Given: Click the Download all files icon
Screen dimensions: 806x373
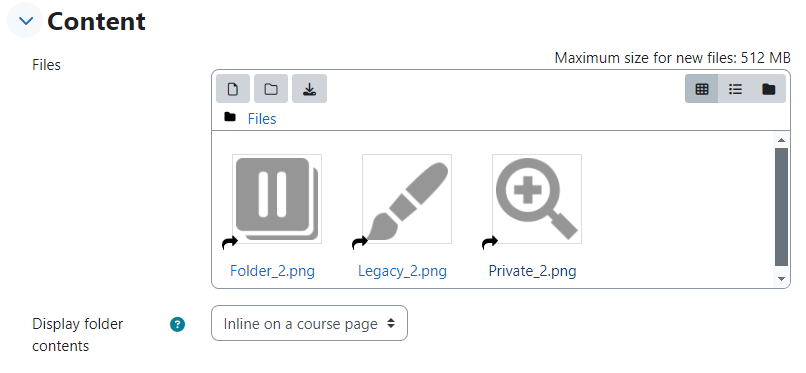Looking at the screenshot, I should tap(309, 89).
